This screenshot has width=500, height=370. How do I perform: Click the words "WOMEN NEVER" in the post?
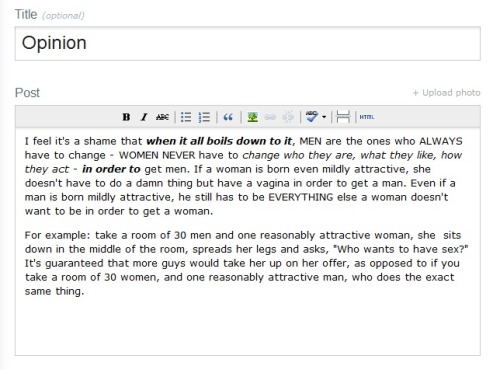click(157, 155)
